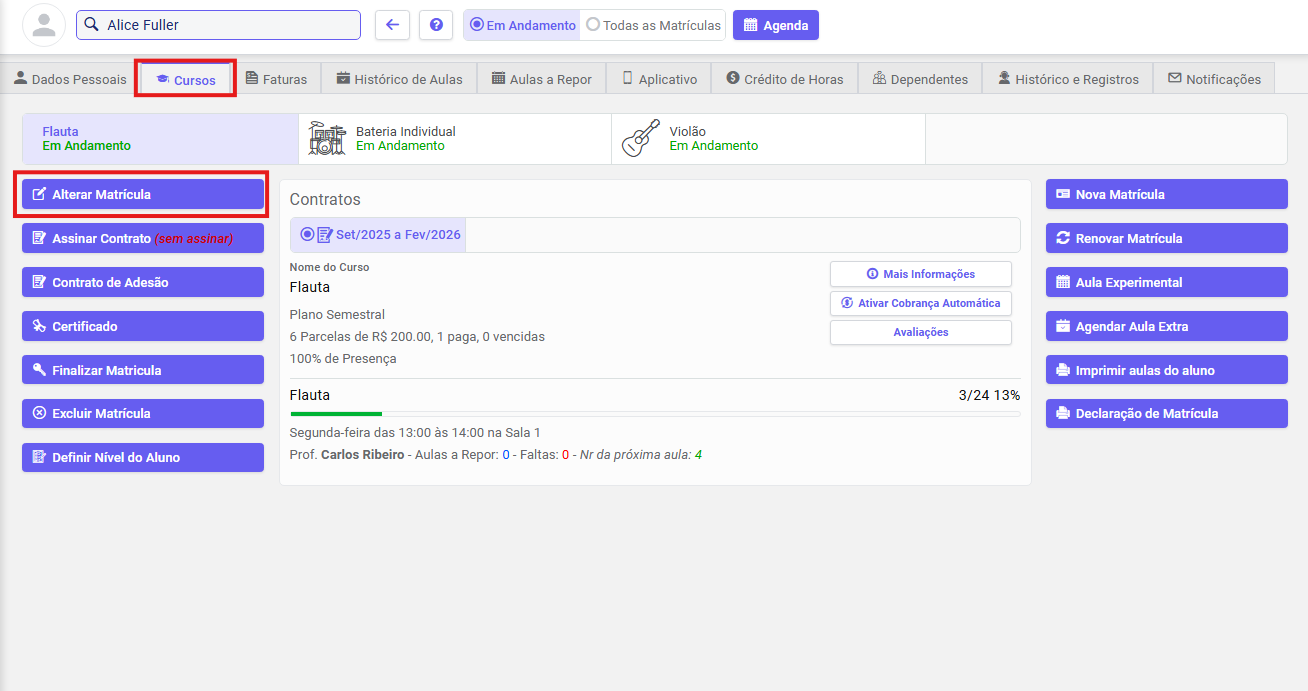Viewport: 1308px width, 691px height.
Task: Select the Set/2025 a Fev/2026 contract
Action: (x=381, y=235)
